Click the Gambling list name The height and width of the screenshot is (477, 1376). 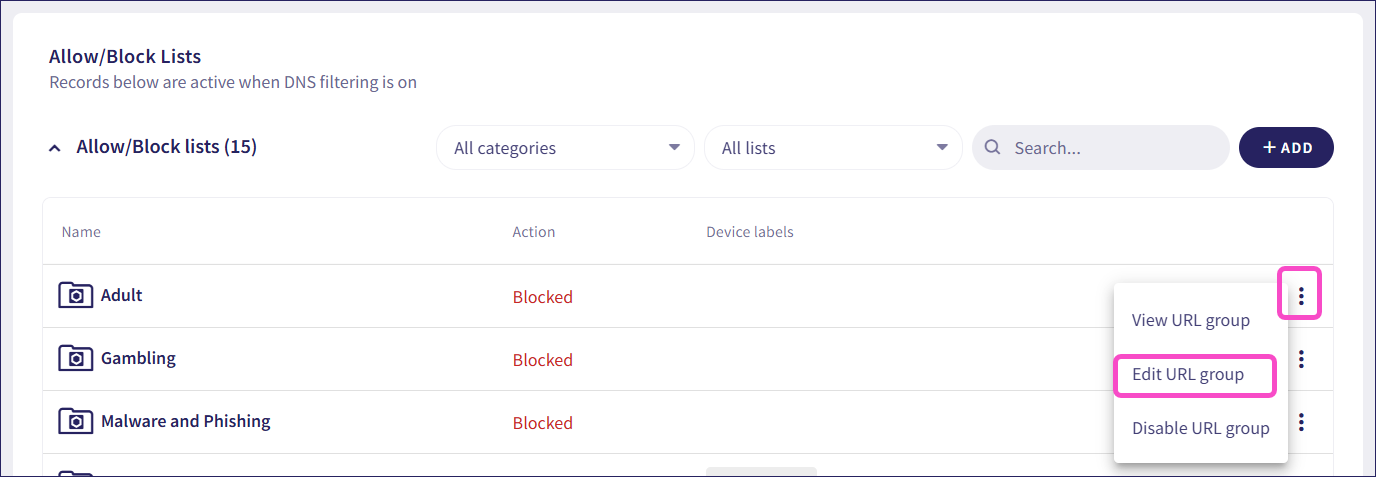coord(138,358)
